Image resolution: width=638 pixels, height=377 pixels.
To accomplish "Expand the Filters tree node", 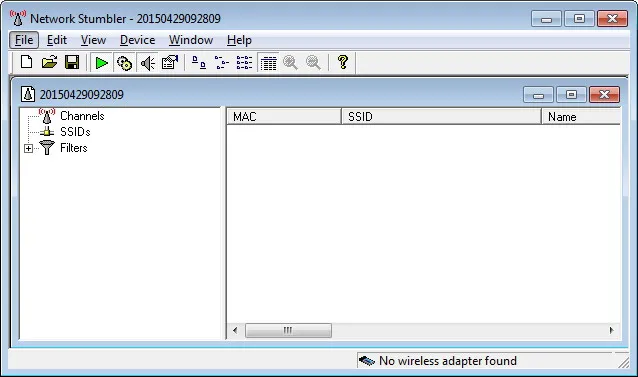I will (x=28, y=148).
